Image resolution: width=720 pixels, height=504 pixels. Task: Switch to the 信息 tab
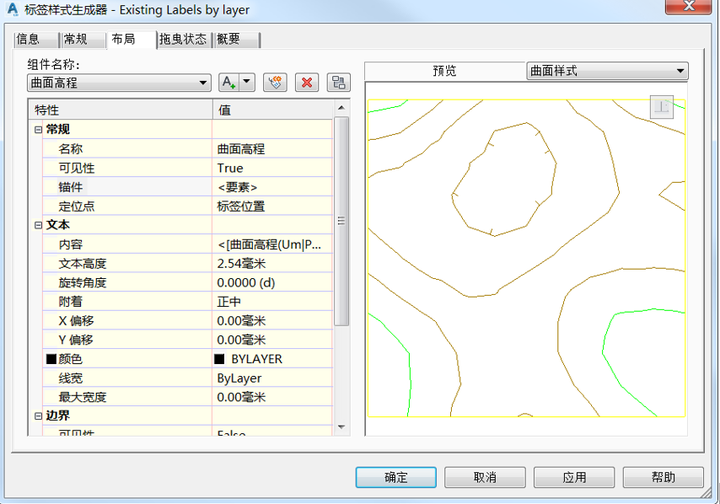point(36,39)
